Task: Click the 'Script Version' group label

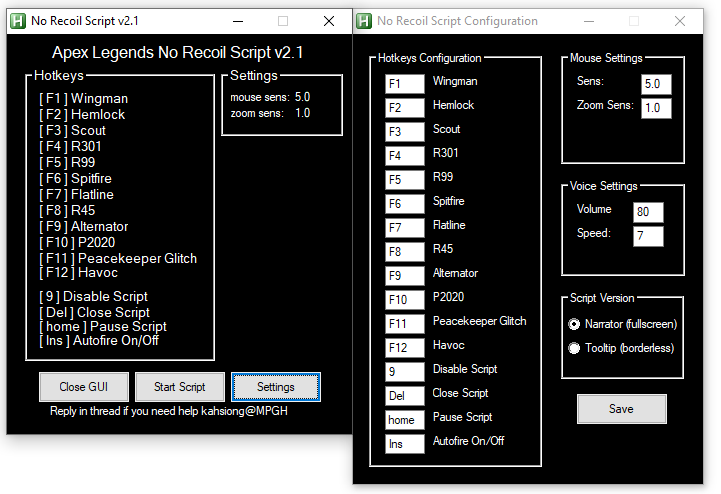Action: click(602, 298)
